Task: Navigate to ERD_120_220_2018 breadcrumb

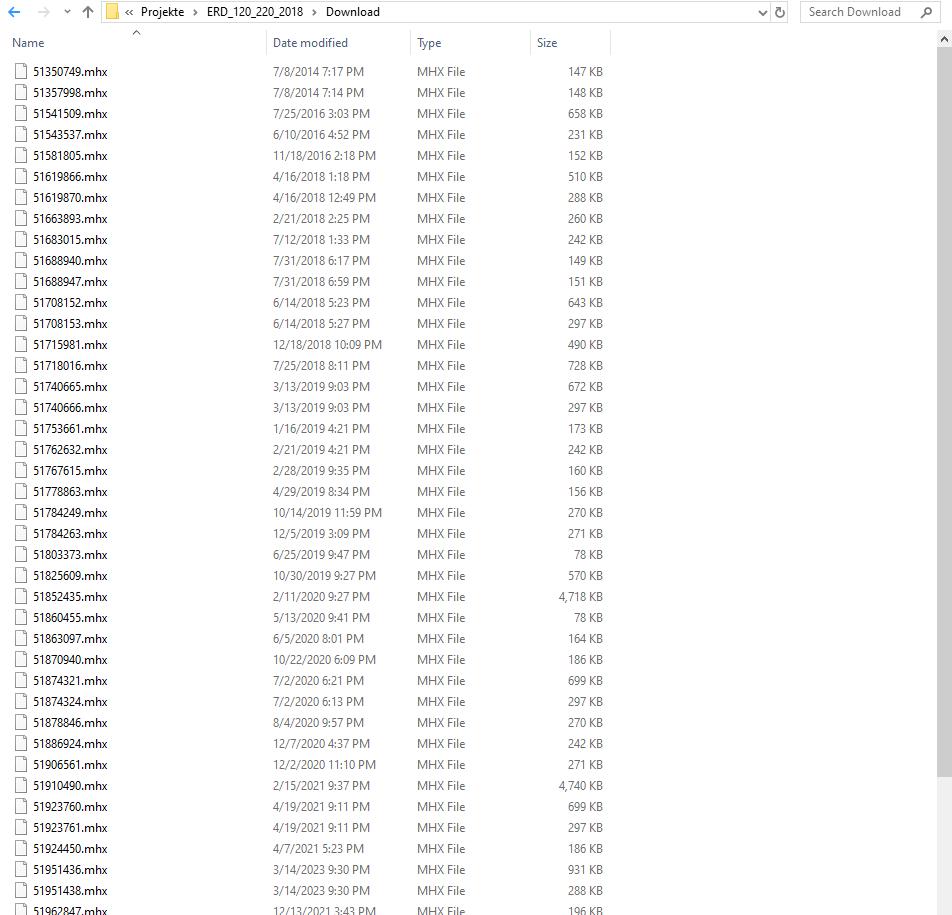Action: pos(254,12)
